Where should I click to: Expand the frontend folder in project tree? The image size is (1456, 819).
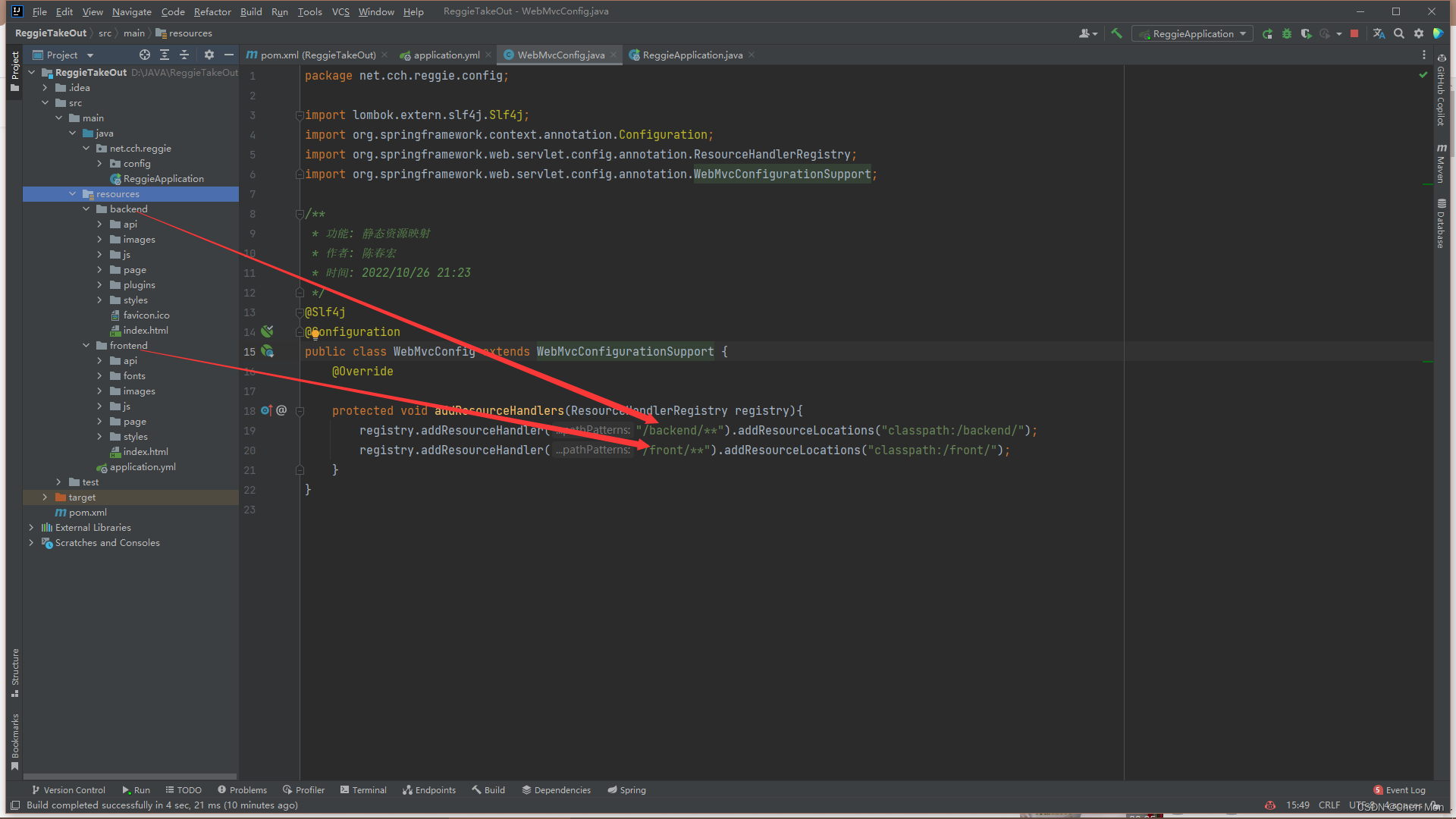86,345
